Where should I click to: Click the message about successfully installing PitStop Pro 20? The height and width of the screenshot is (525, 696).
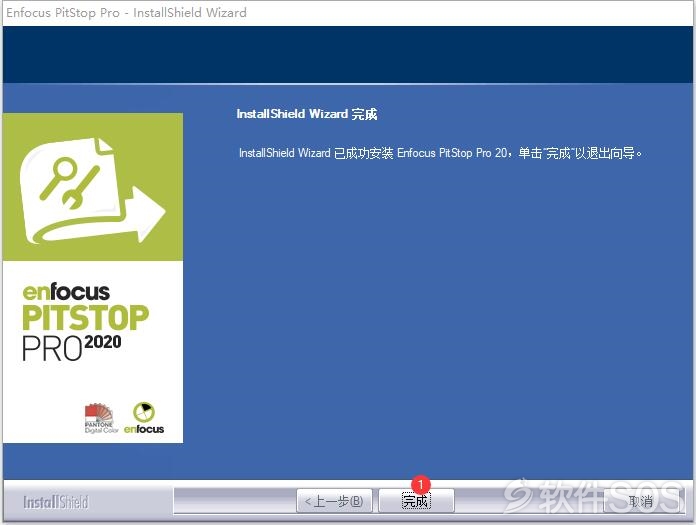(x=440, y=153)
